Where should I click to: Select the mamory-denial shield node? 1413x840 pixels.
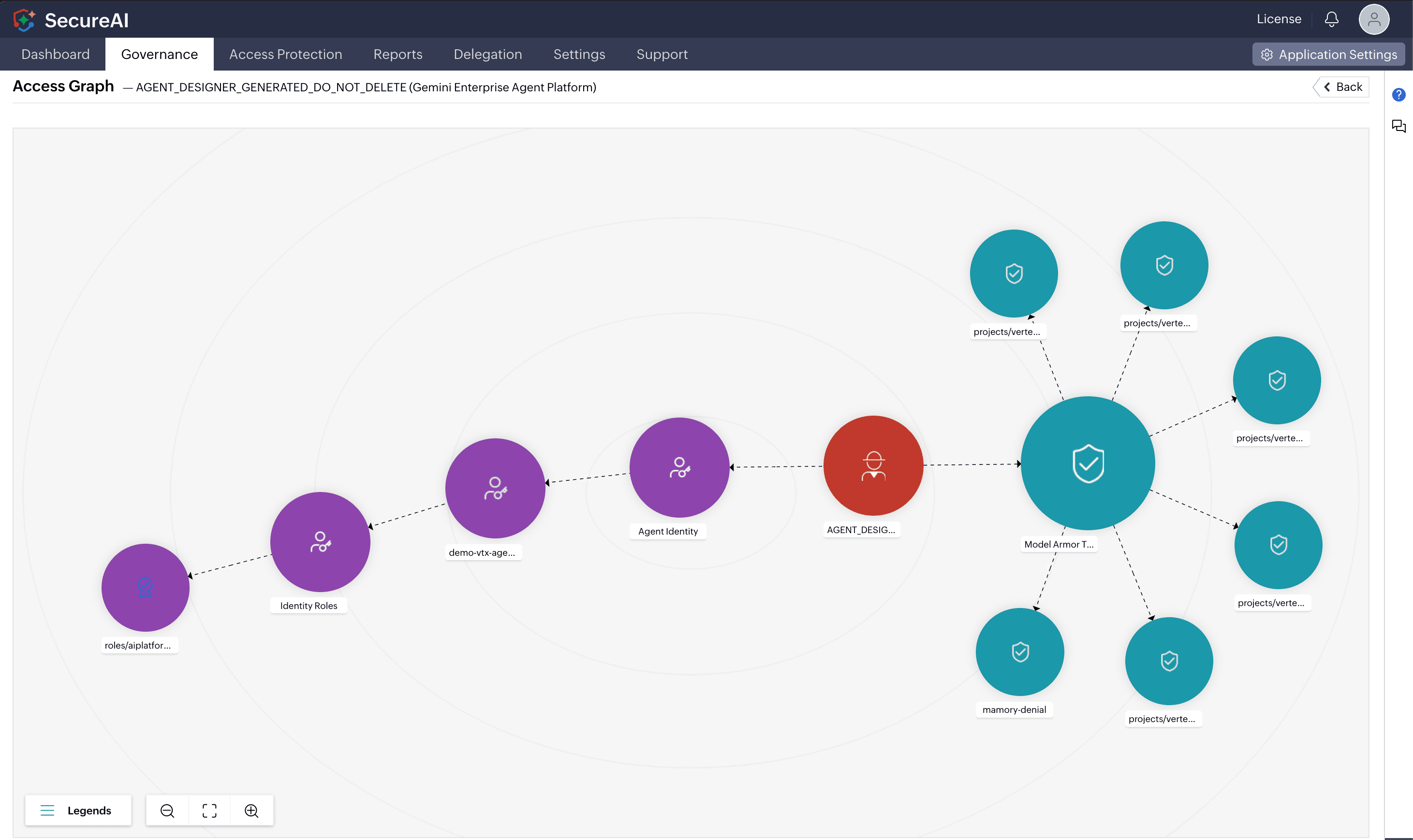coord(1020,652)
